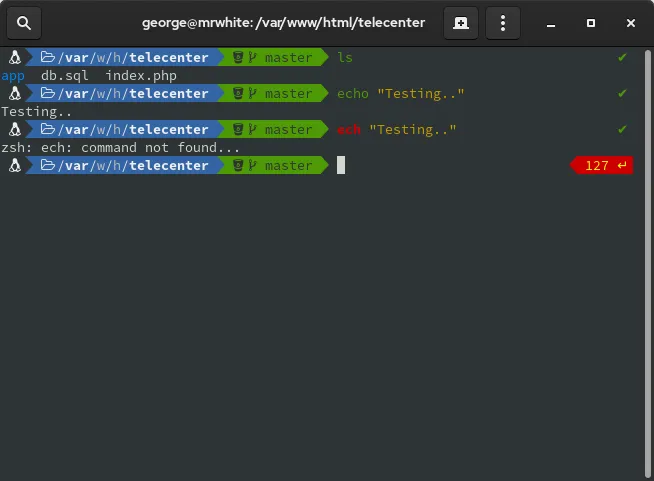Viewport: 654px width, 481px height.
Task: Click the green 'echo' command text
Action: coord(353,93)
